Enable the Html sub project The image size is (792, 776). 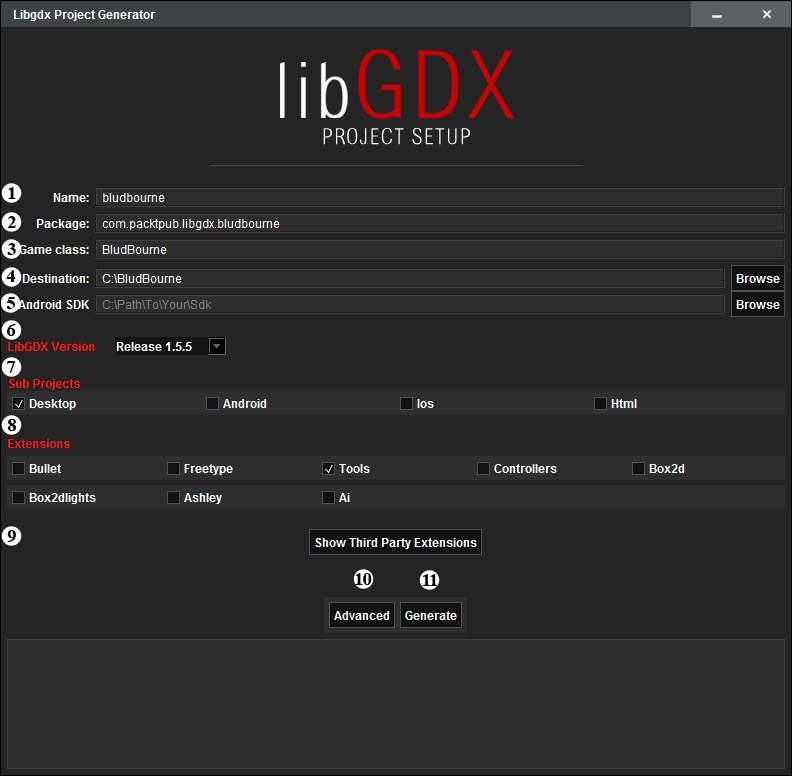coord(600,404)
